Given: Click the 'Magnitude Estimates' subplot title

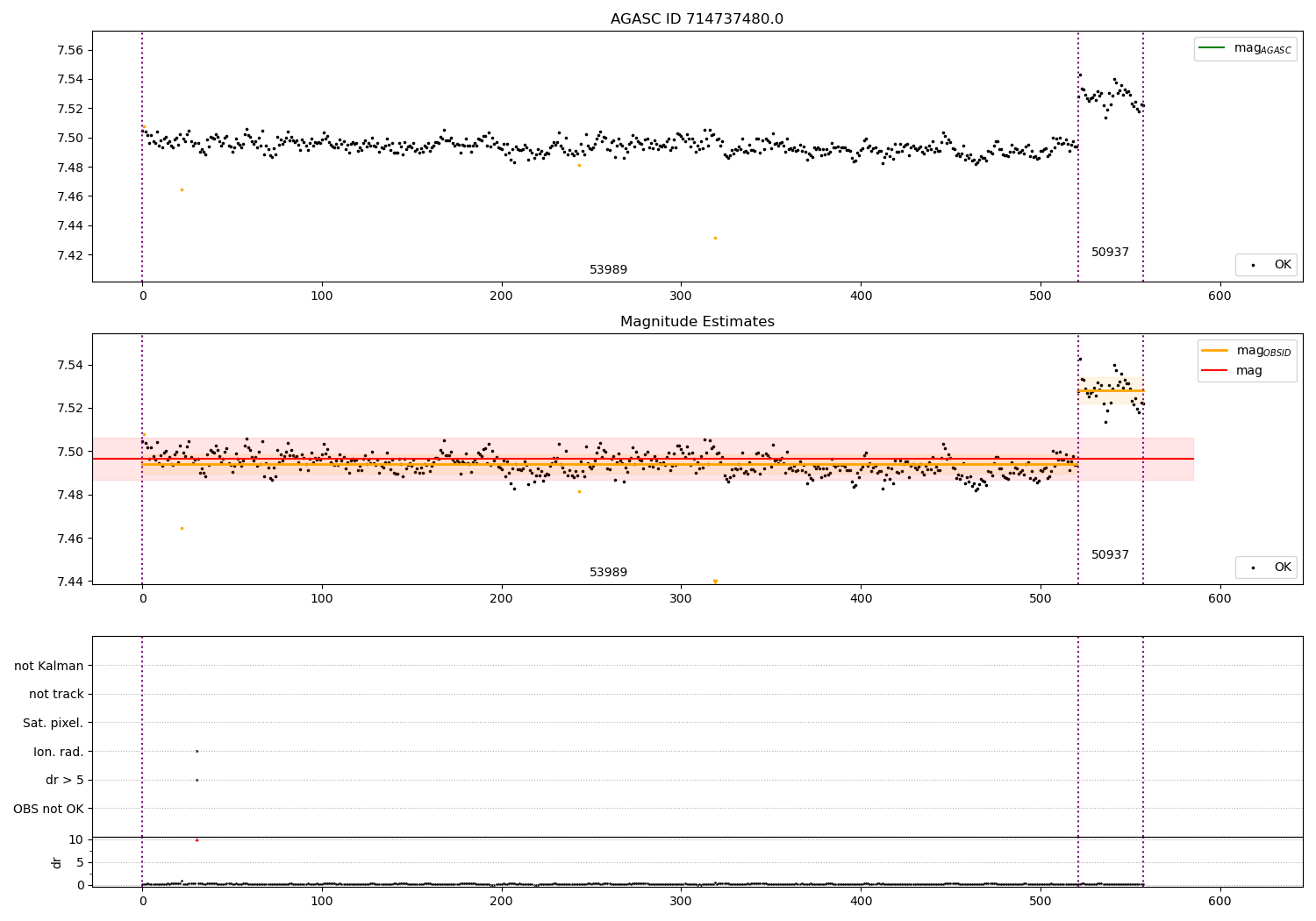Looking at the screenshot, I should pyautogui.click(x=697, y=322).
